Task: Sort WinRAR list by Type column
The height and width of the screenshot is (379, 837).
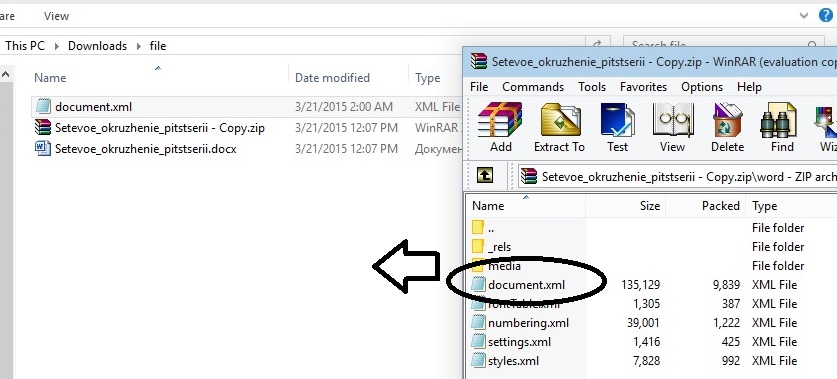Action: (x=764, y=206)
